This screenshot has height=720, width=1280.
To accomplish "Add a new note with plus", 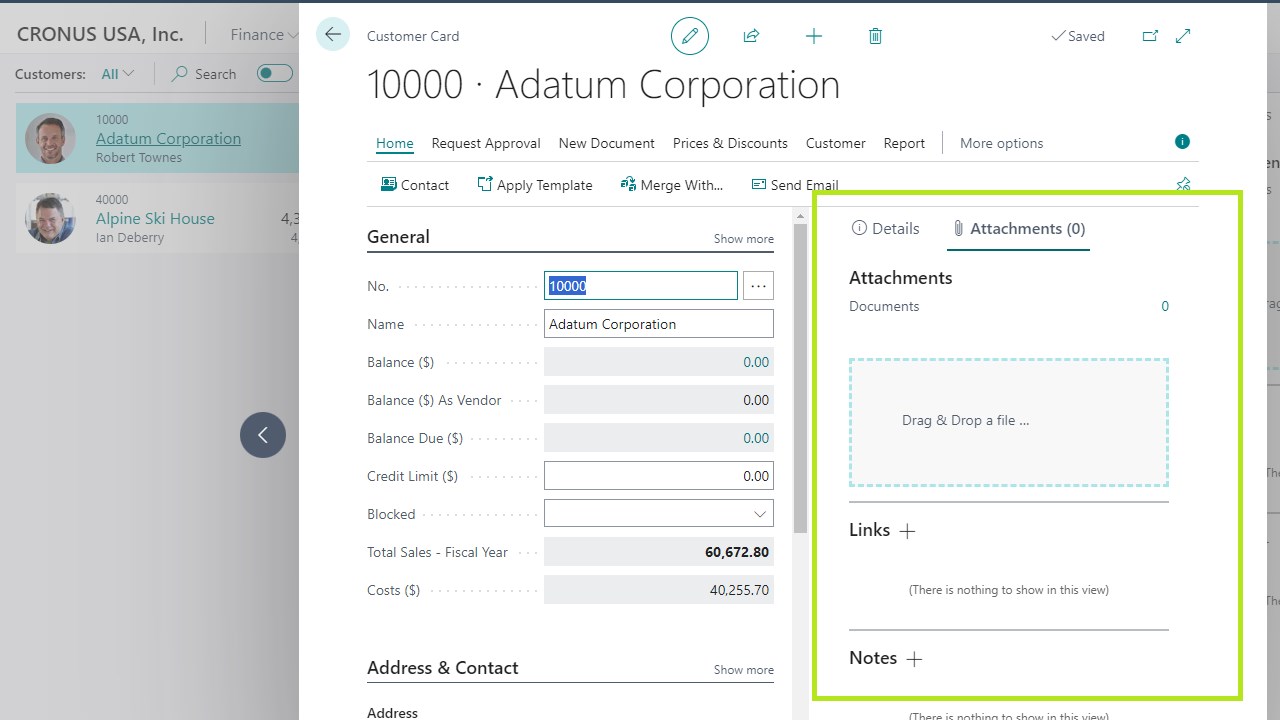I will (x=914, y=659).
